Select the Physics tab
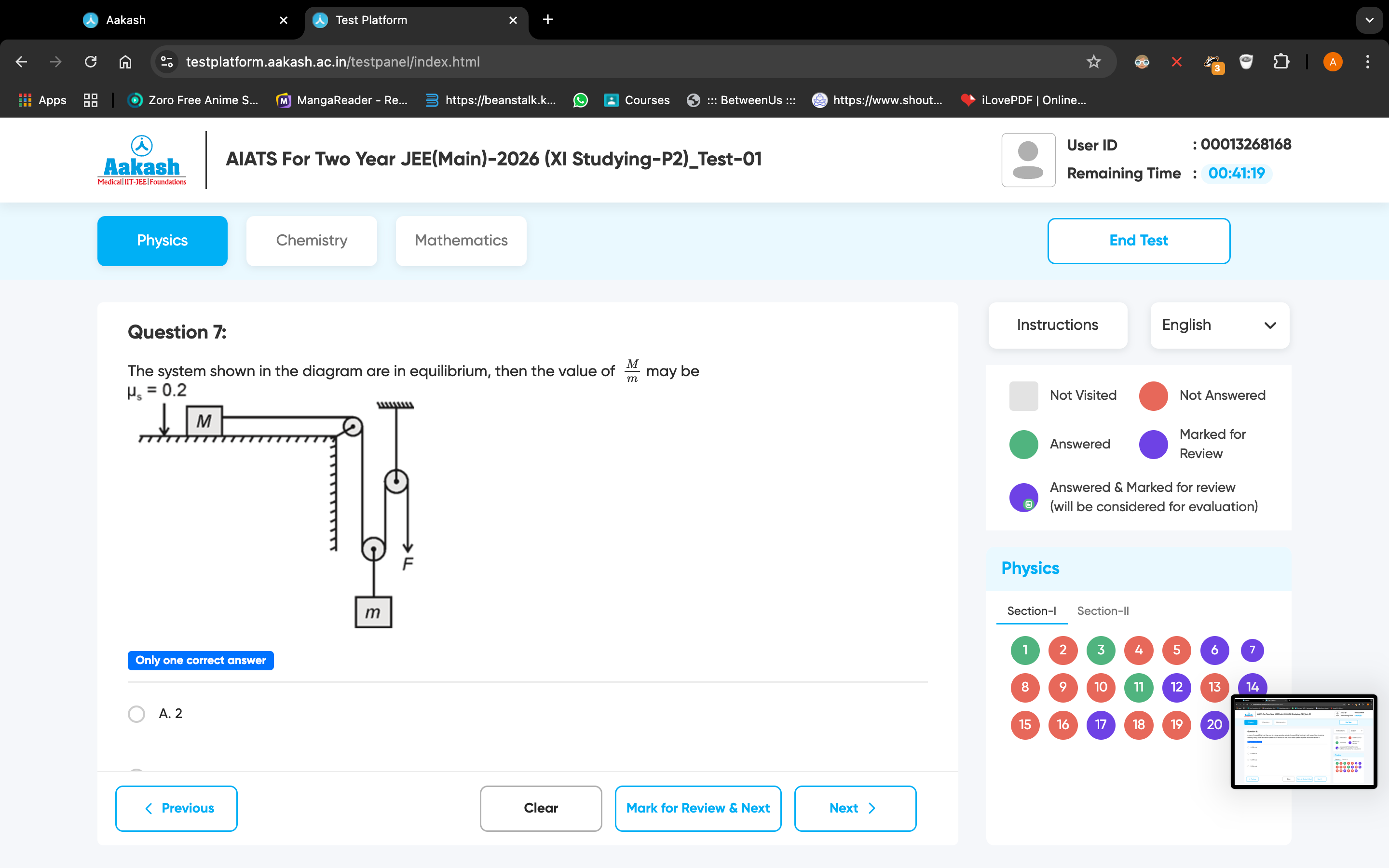1389x868 pixels. point(162,240)
